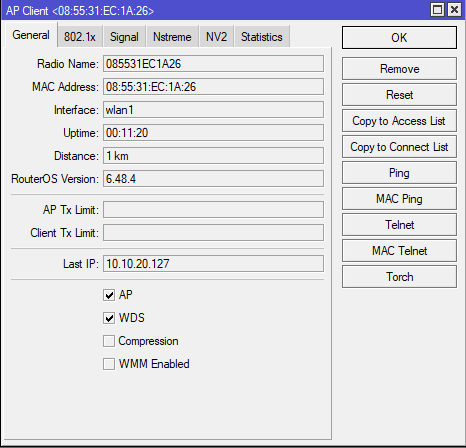Launch MAC Telnet
The height and width of the screenshot is (448, 466).
[x=399, y=251]
